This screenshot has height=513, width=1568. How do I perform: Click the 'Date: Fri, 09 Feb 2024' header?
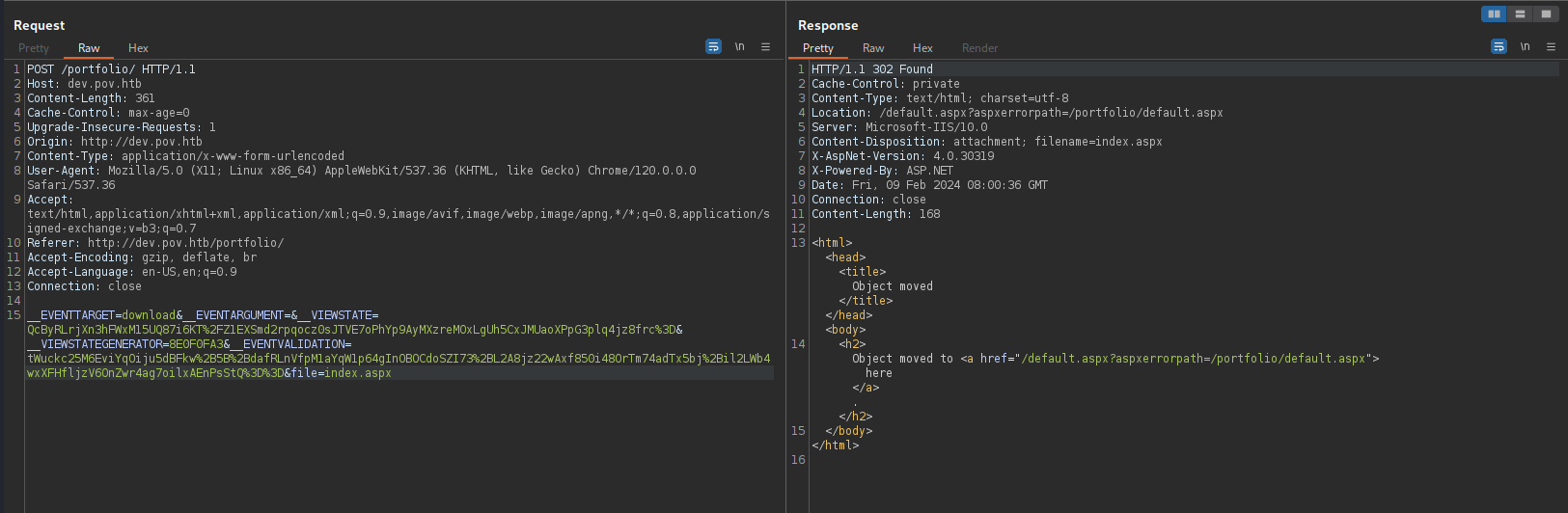(x=930, y=185)
